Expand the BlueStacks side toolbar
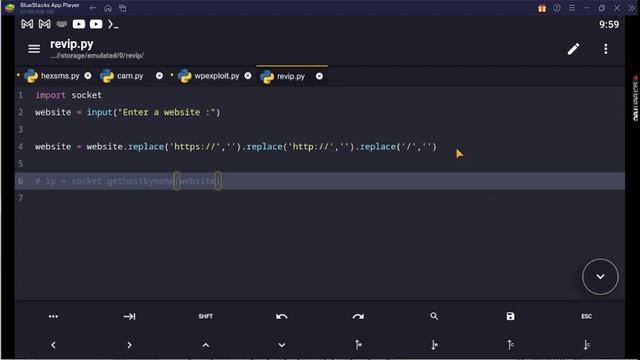This screenshot has width=640, height=360. 631,8
